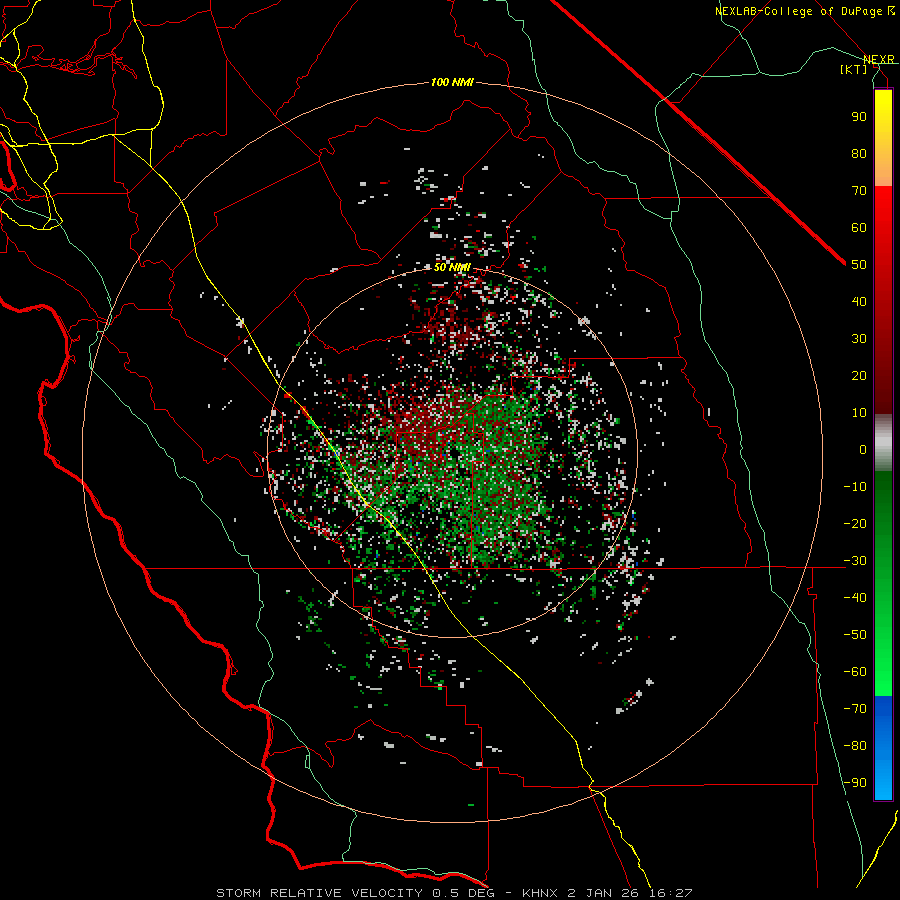
Task: Click the "100 NMI" range ring label
Action: pyautogui.click(x=452, y=82)
